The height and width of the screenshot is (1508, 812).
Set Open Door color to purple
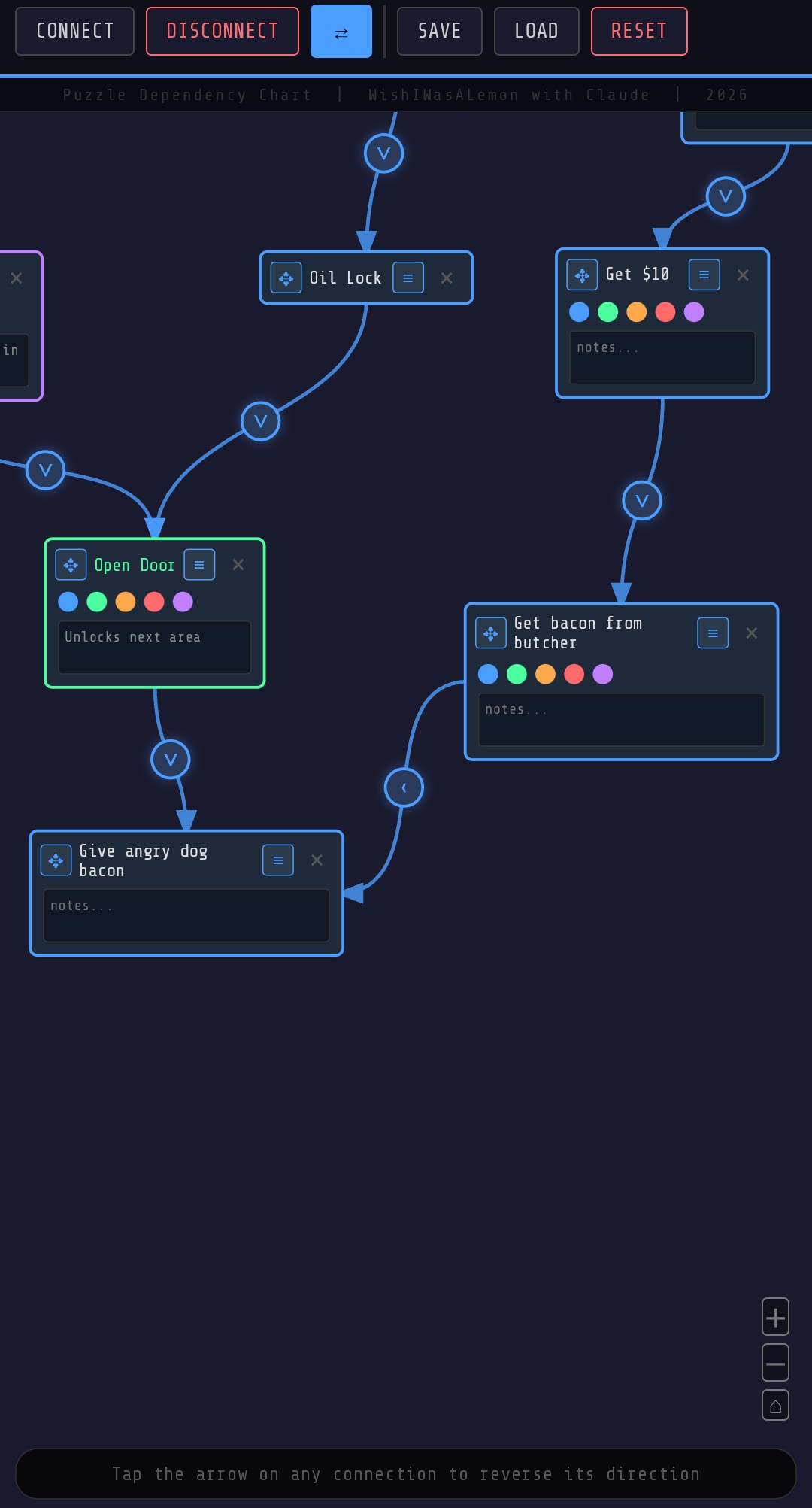coord(183,602)
